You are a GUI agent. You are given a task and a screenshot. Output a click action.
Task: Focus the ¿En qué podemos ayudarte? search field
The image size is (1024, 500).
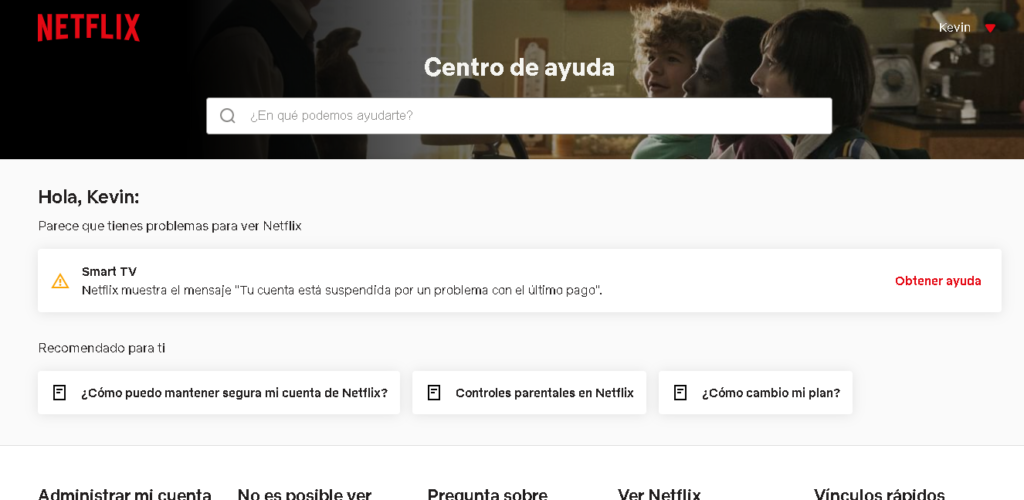pyautogui.click(x=519, y=116)
